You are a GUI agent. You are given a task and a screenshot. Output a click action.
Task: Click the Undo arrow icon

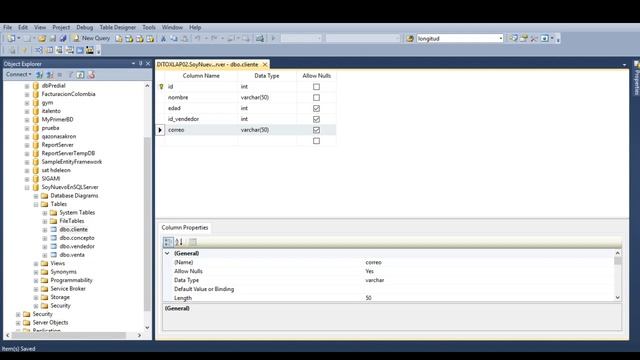197,38
